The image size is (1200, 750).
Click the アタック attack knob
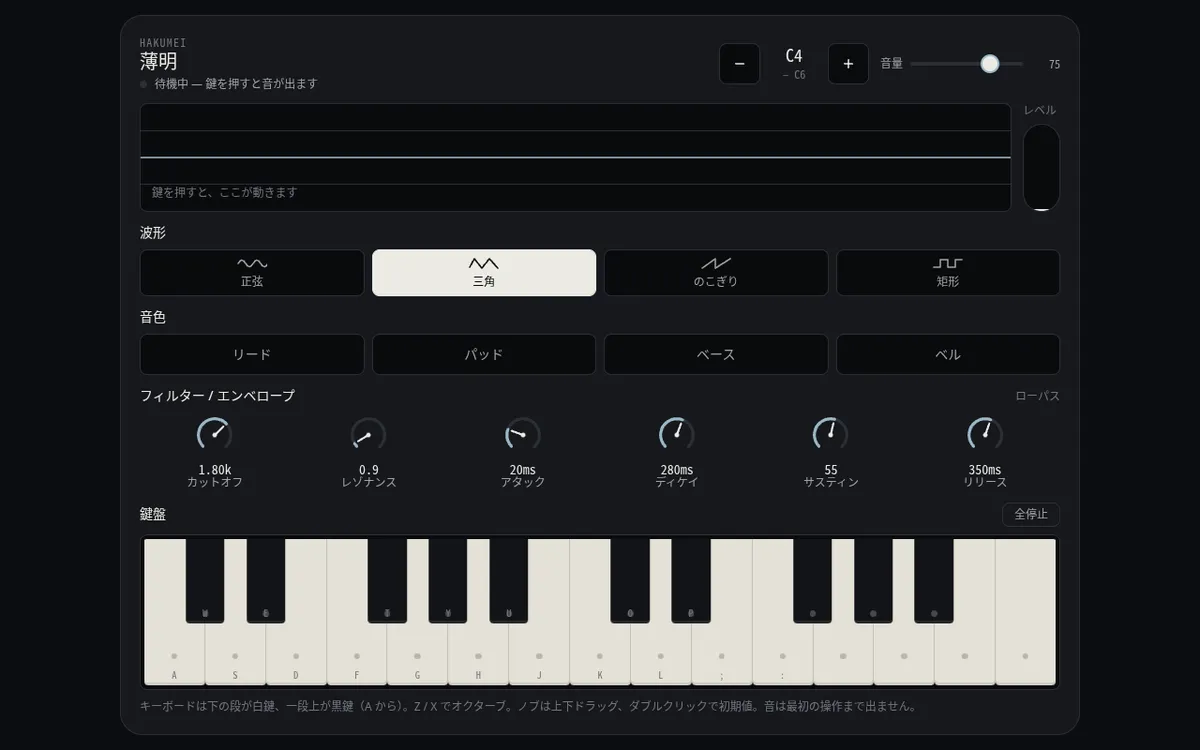pos(523,435)
